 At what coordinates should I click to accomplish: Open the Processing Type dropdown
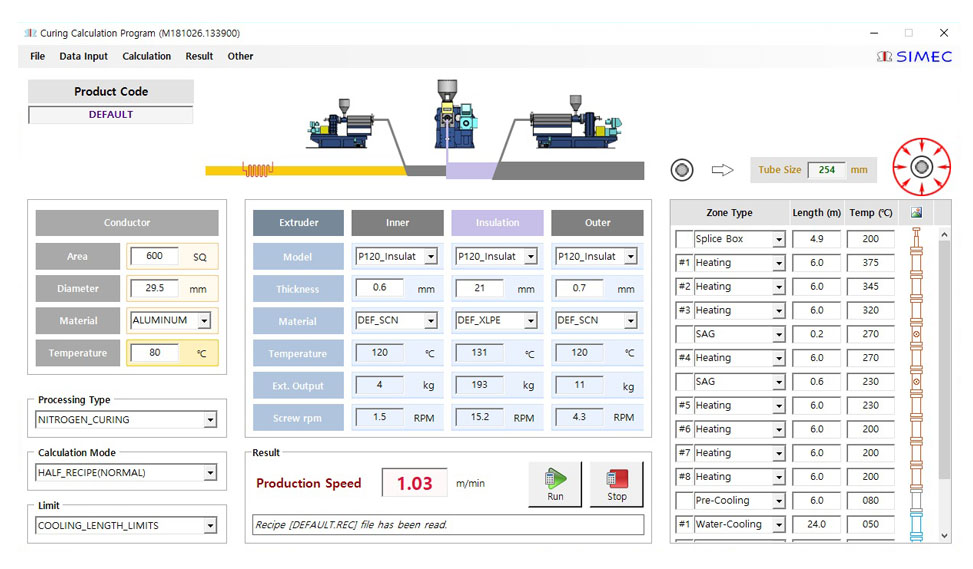coord(210,420)
